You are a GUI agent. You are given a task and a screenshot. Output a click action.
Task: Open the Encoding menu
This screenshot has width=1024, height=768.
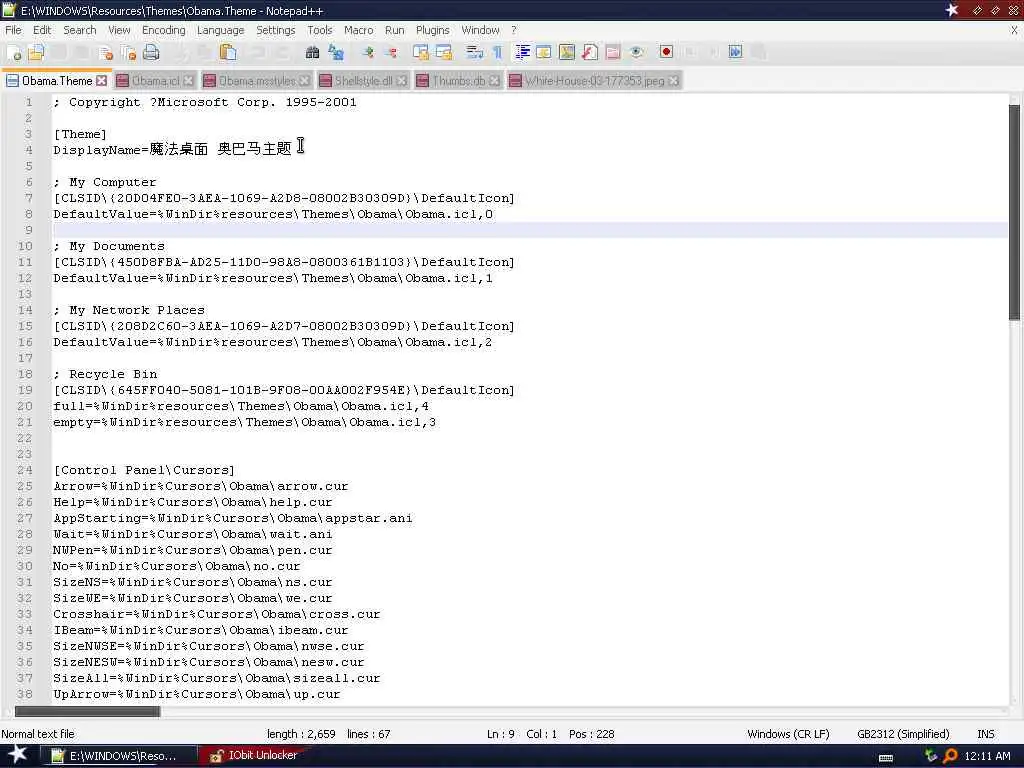tap(163, 30)
